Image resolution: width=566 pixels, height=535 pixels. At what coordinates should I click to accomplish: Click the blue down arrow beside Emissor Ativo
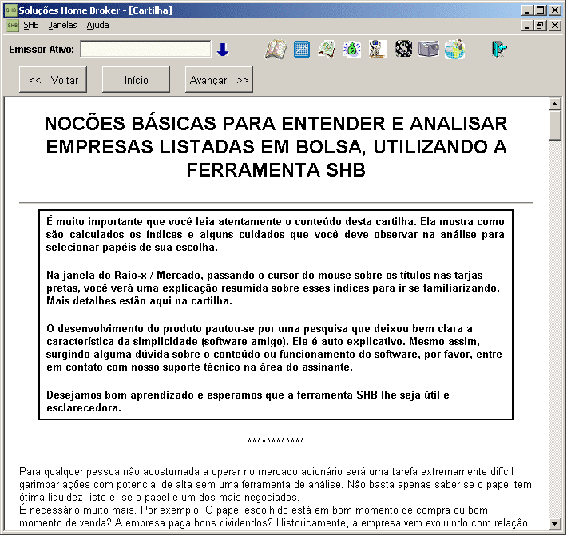[222, 49]
